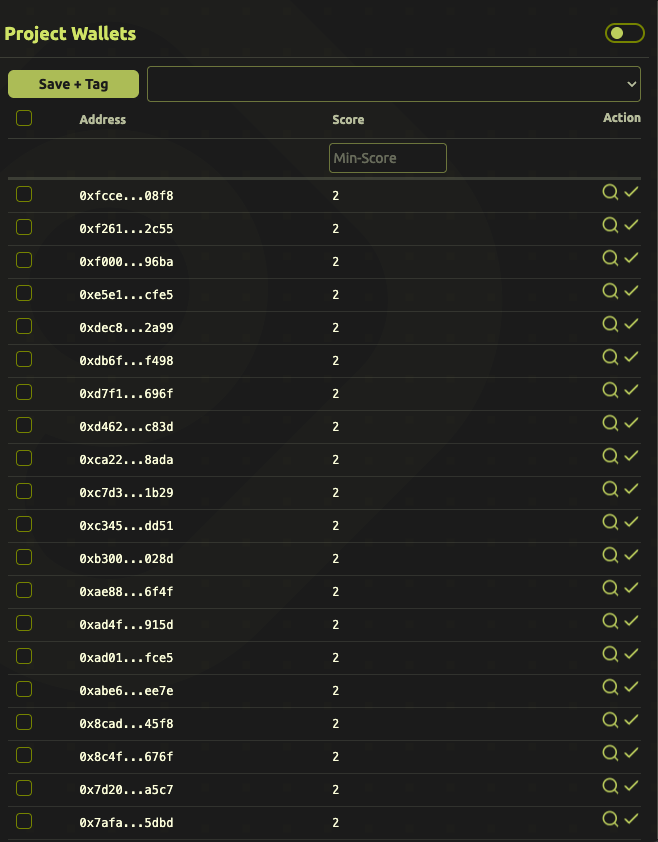Open the tag selection dropdown
Viewport: 658px width, 842px height.
click(x=394, y=84)
